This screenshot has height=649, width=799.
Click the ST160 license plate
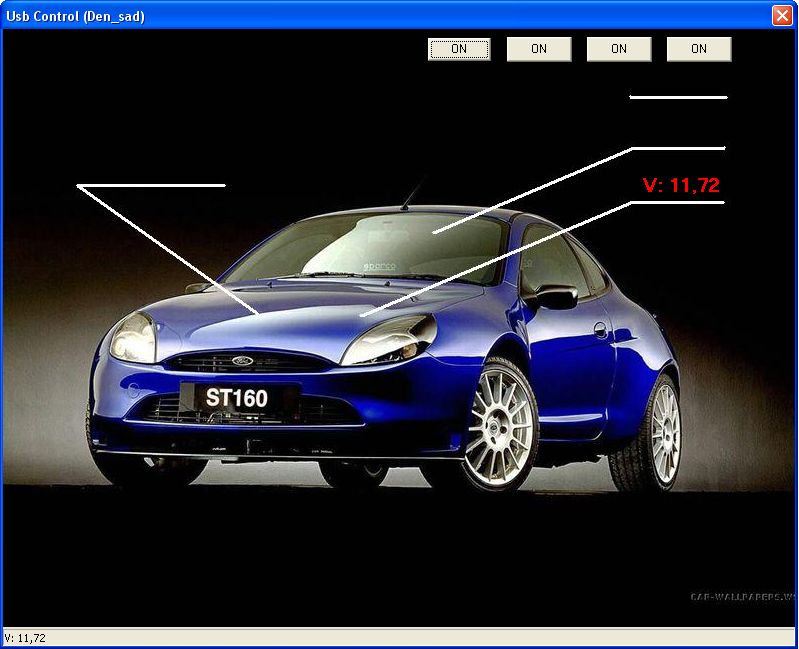tap(237, 398)
